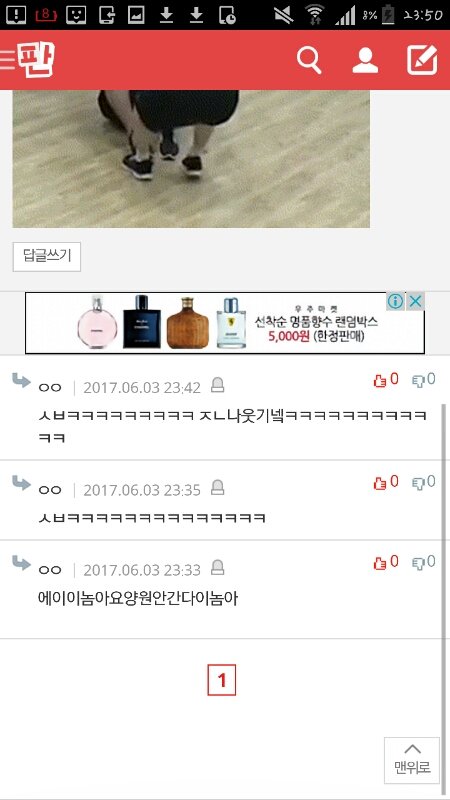Screen dimensions: 450x800
Task: Tap the write-post pencil icon
Action: coord(422,60)
